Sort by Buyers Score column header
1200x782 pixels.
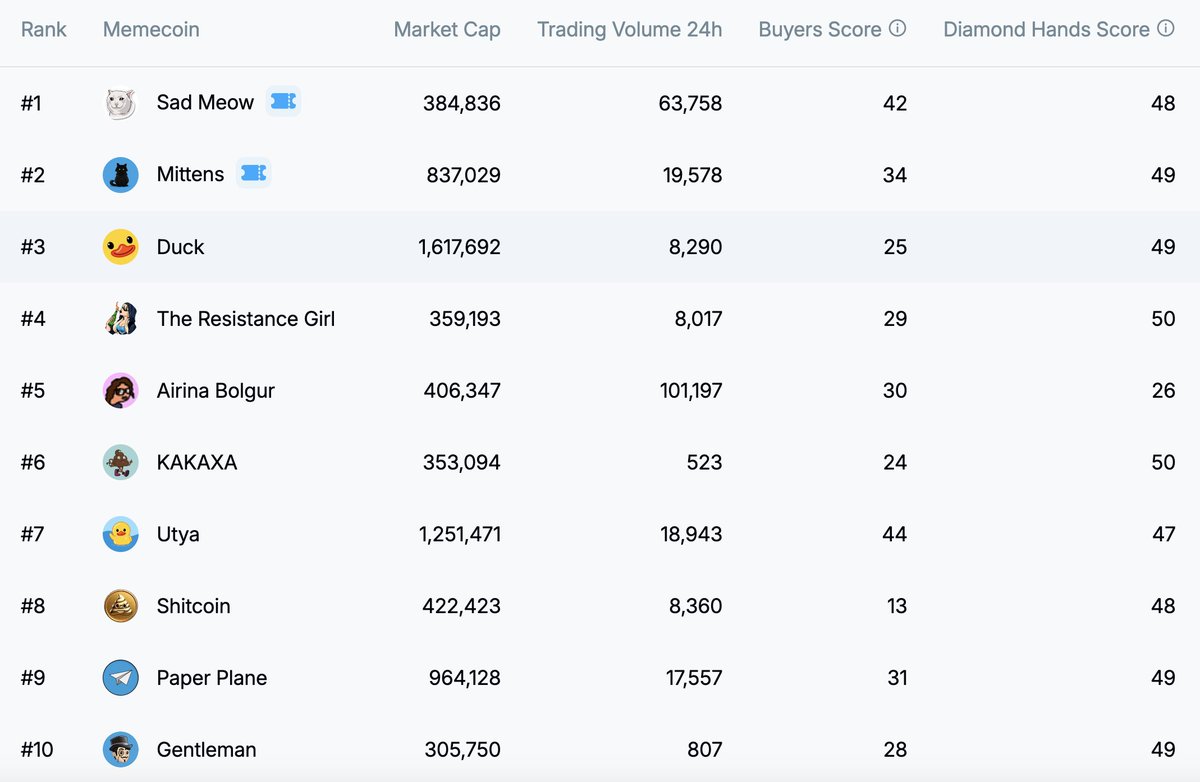[x=820, y=30]
